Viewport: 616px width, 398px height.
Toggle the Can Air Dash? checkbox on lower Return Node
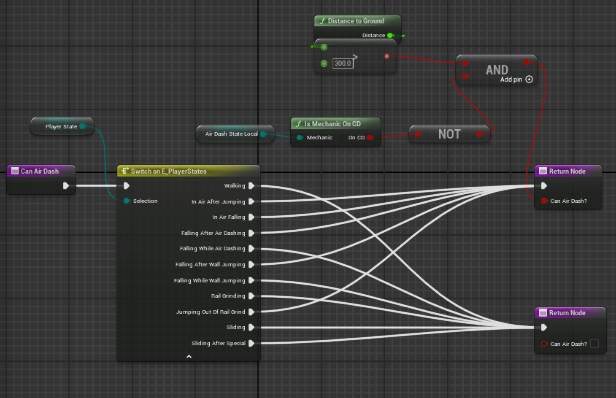pyautogui.click(x=594, y=344)
